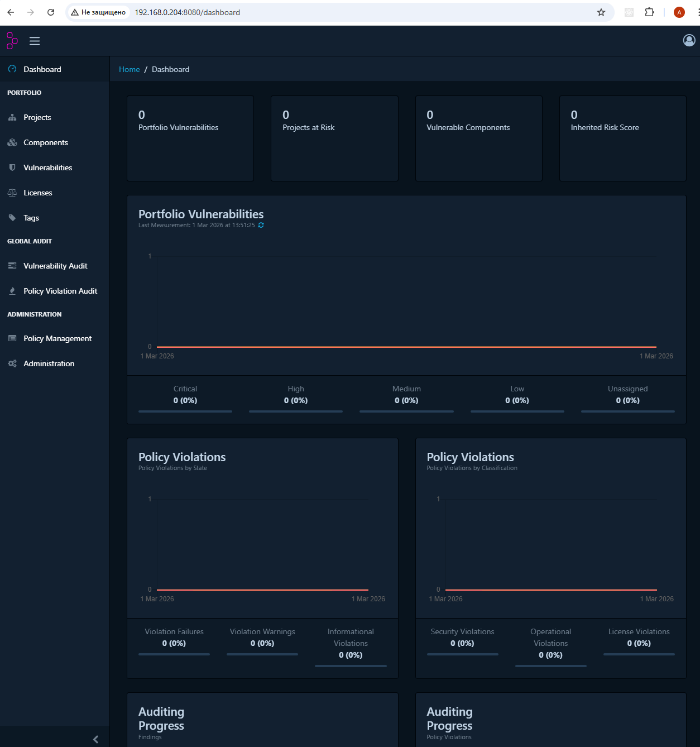The image size is (700, 747).
Task: Click the Dependency-Track logo icon
Action: click(12, 40)
